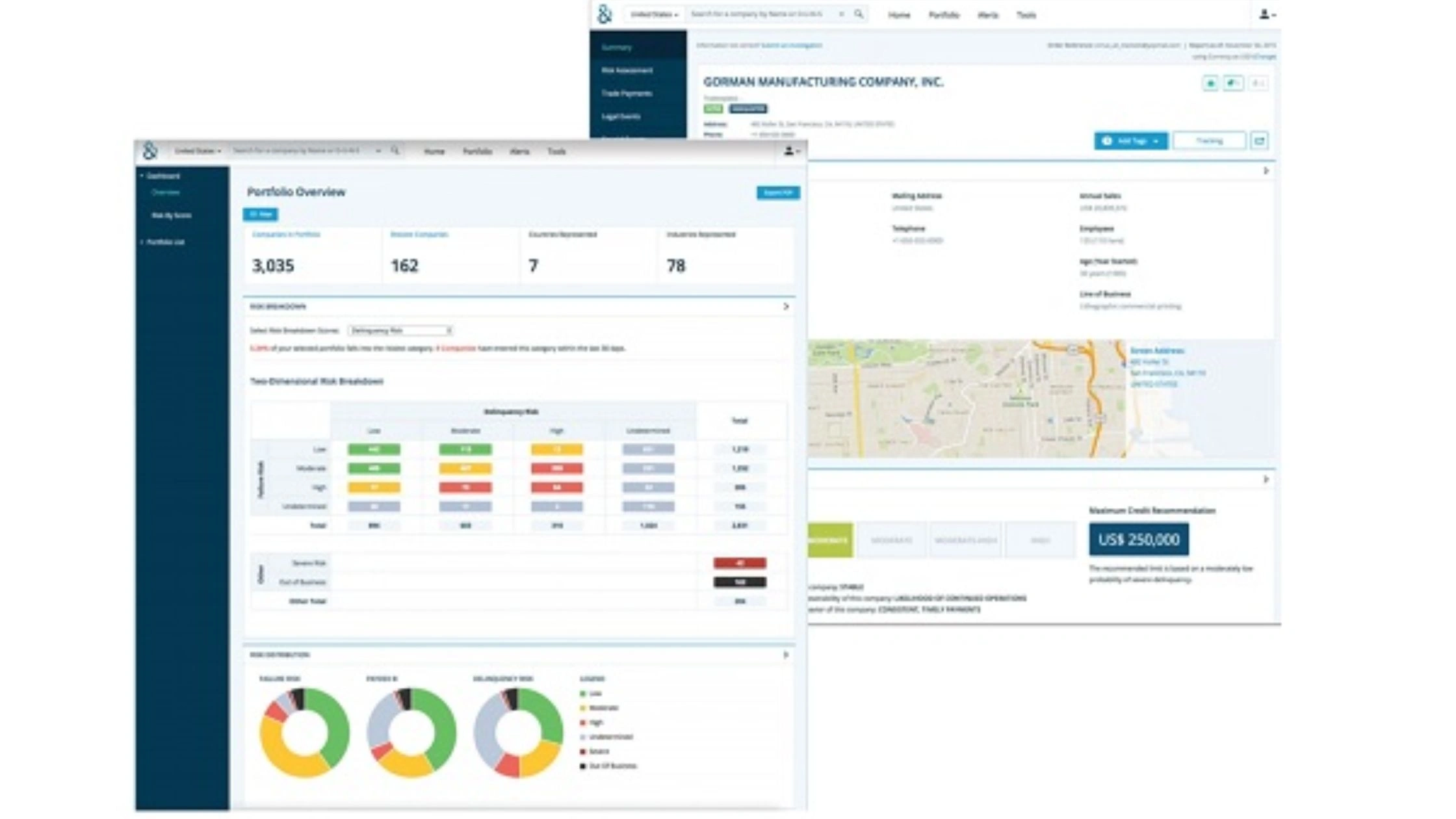Click the D&B ampersand logo in front window

tap(150, 151)
